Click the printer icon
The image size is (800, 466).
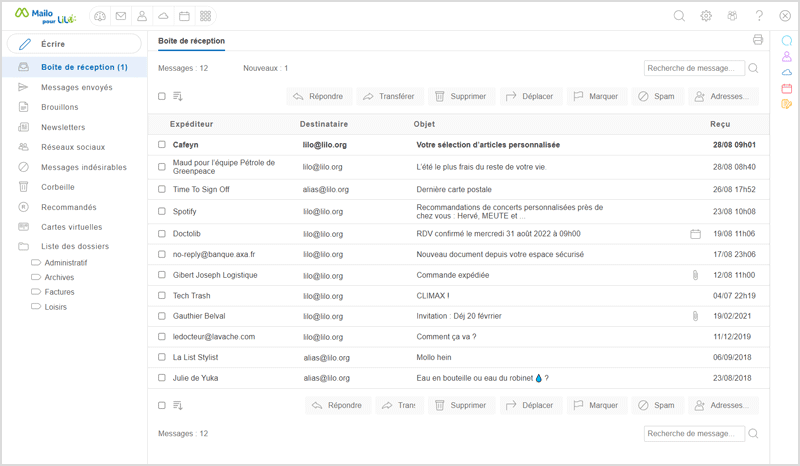click(x=758, y=40)
